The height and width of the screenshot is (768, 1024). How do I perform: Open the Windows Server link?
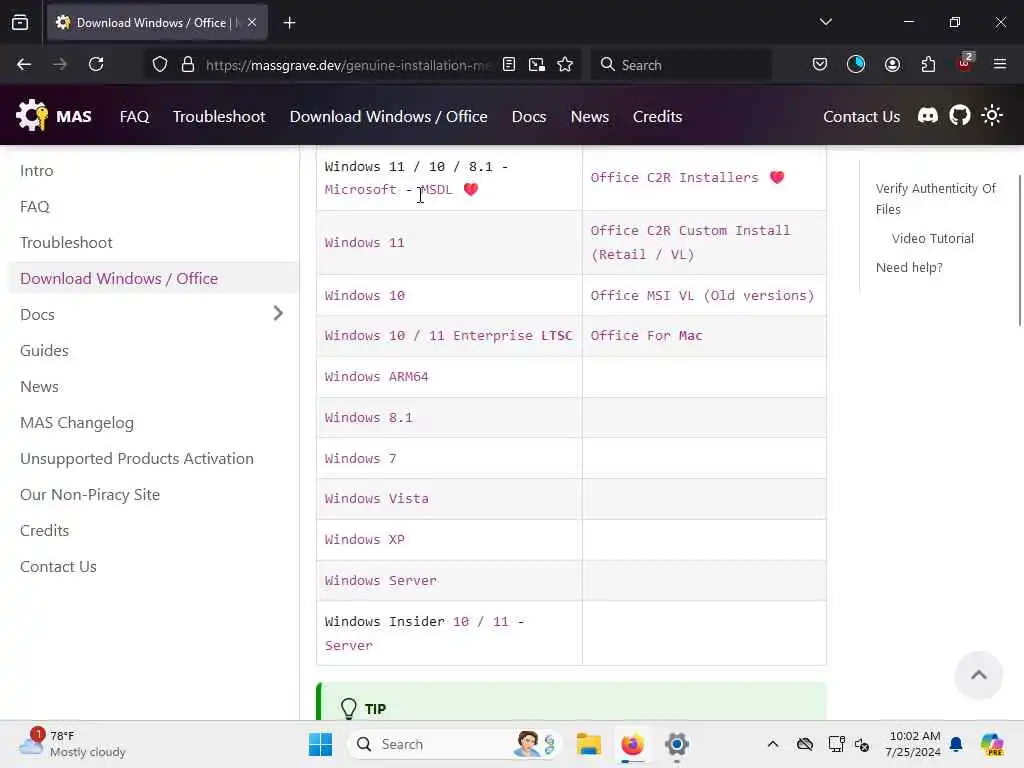[380, 581]
